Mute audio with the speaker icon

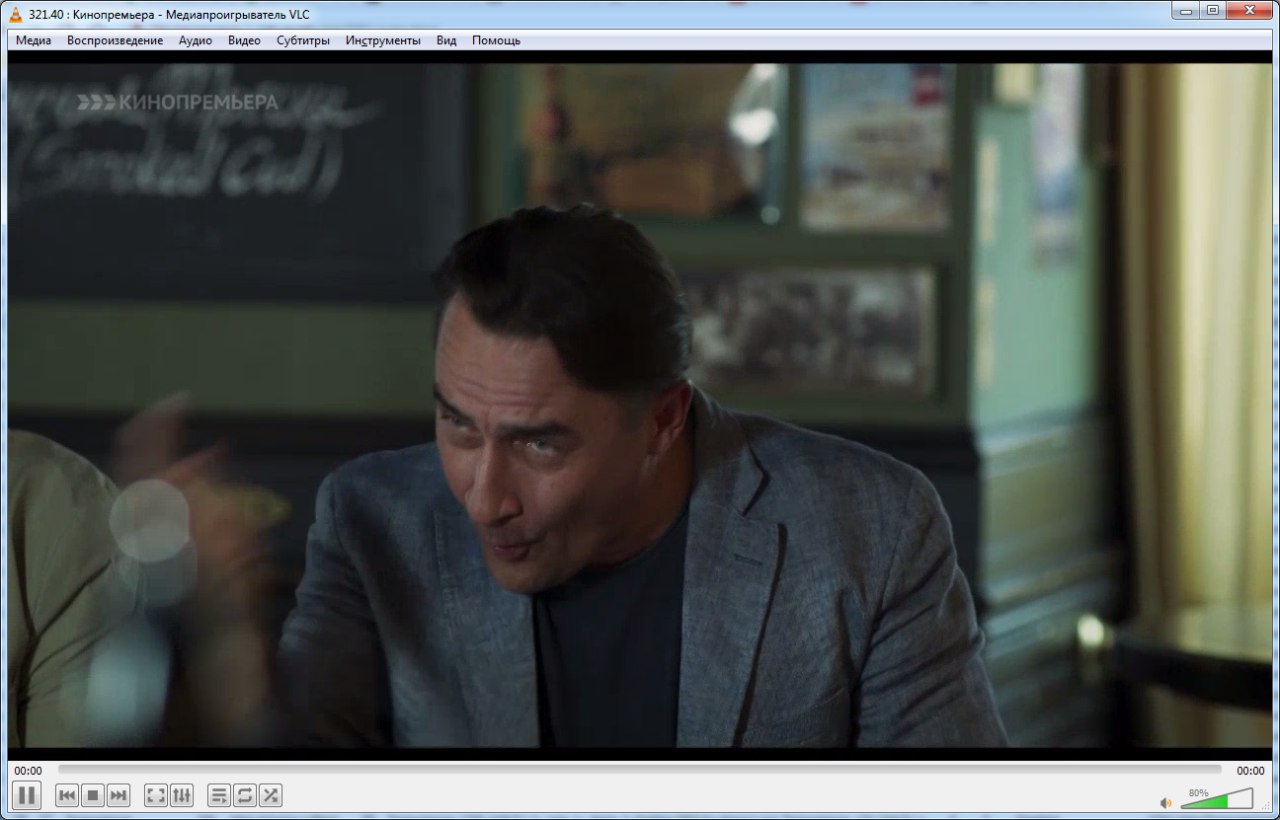tap(1166, 802)
